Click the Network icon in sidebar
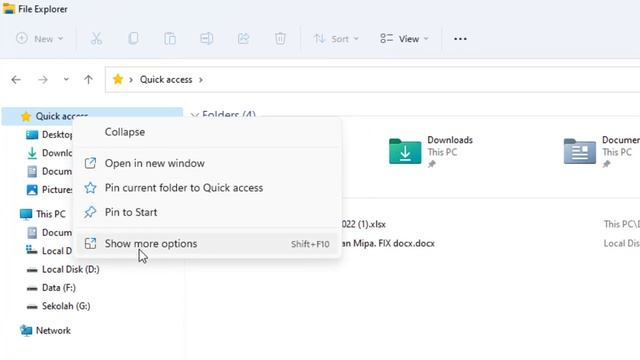 pos(26,331)
